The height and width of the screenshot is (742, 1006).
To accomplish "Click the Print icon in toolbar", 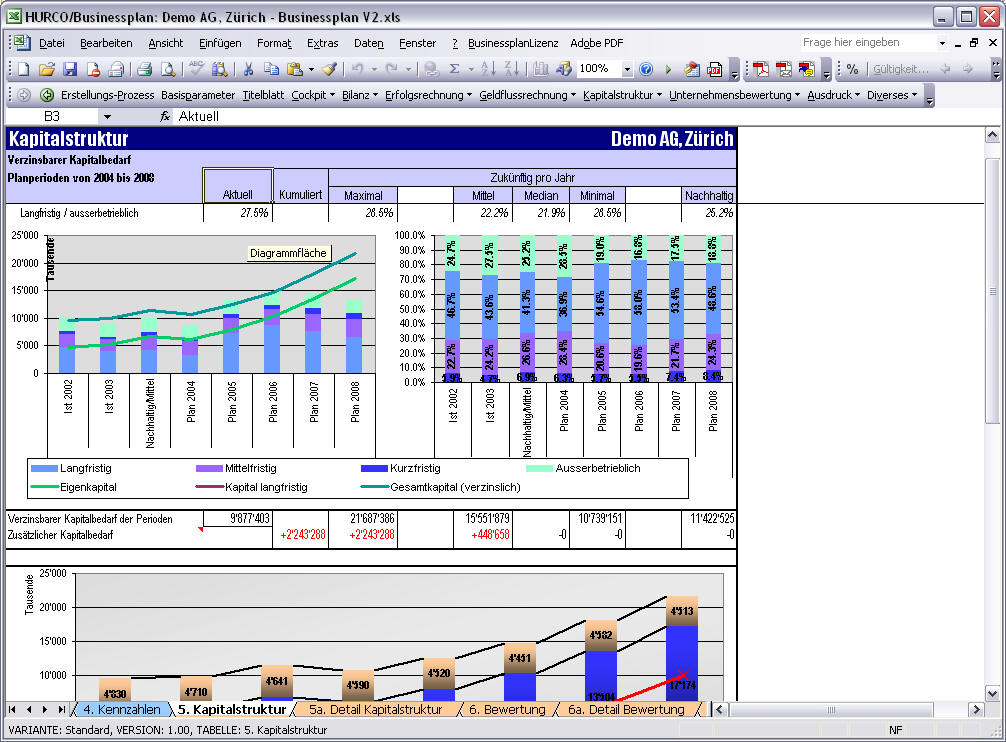I will coord(144,69).
